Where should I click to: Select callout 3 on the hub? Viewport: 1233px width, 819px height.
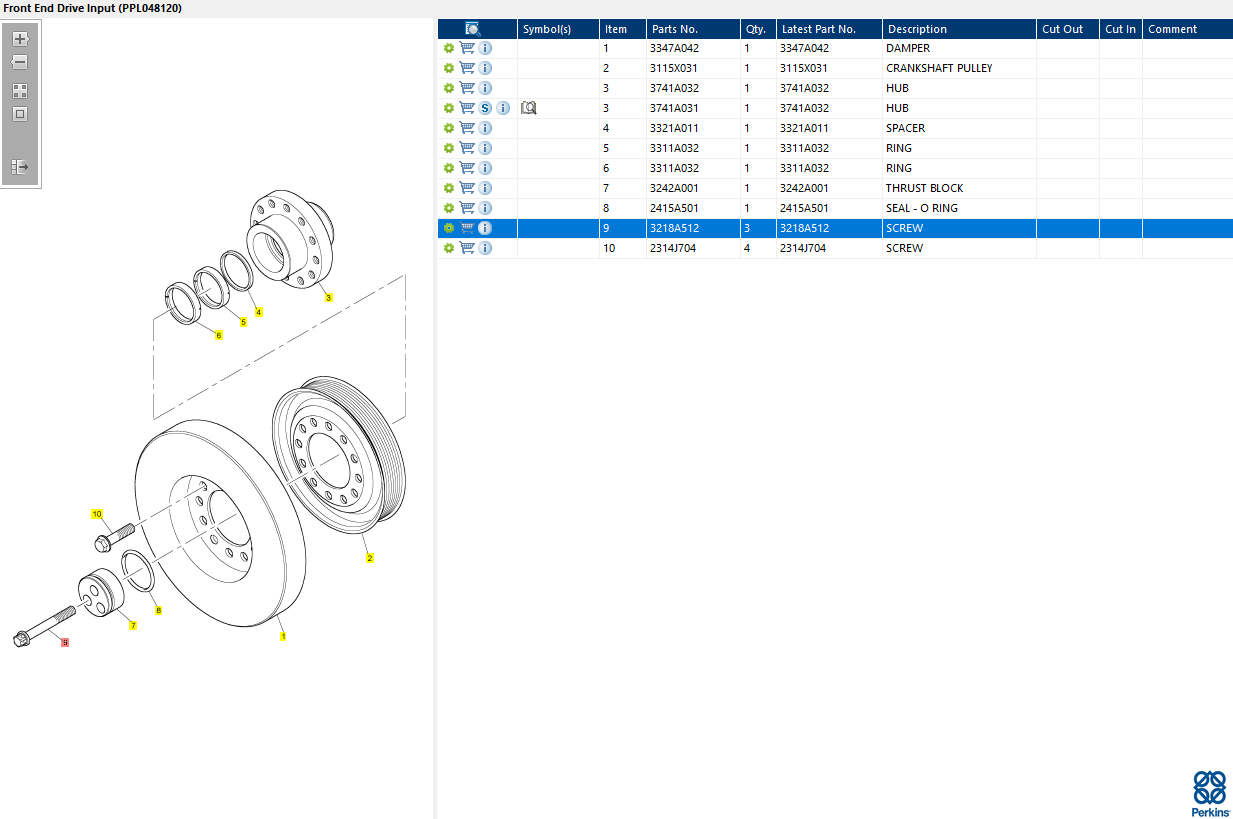(x=328, y=297)
